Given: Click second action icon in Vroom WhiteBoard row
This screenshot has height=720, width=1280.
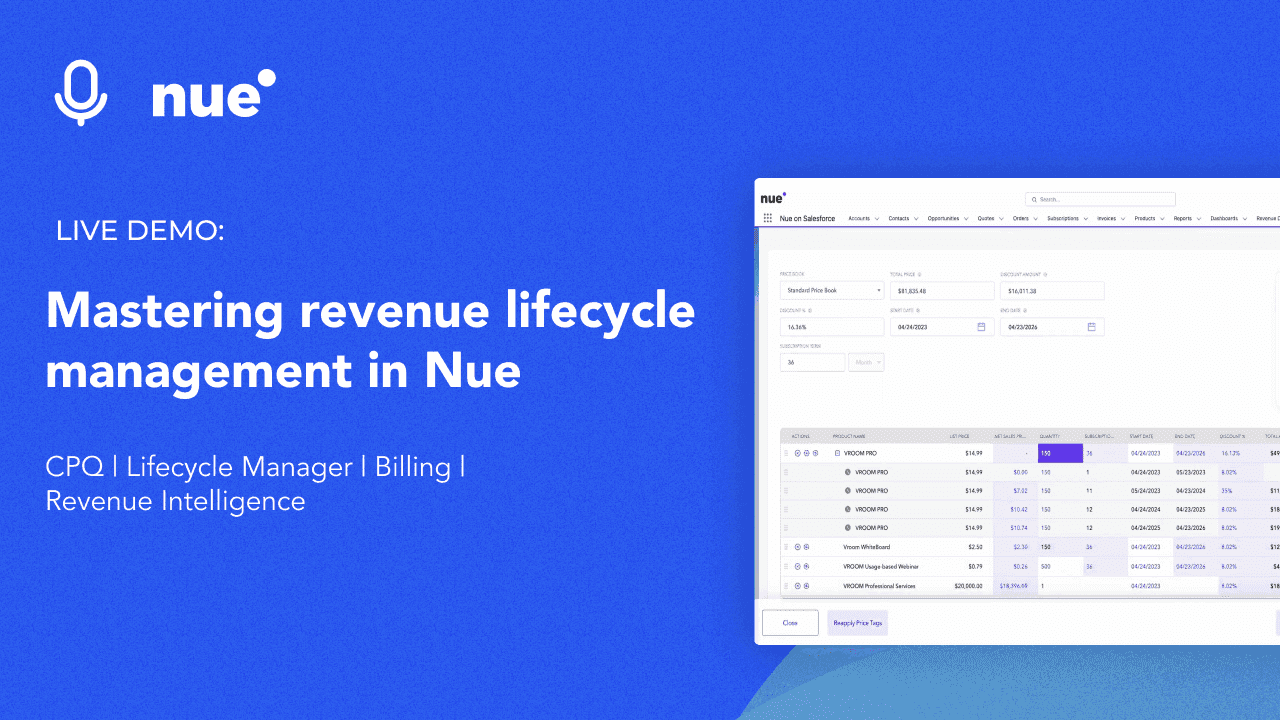Looking at the screenshot, I should point(806,547).
